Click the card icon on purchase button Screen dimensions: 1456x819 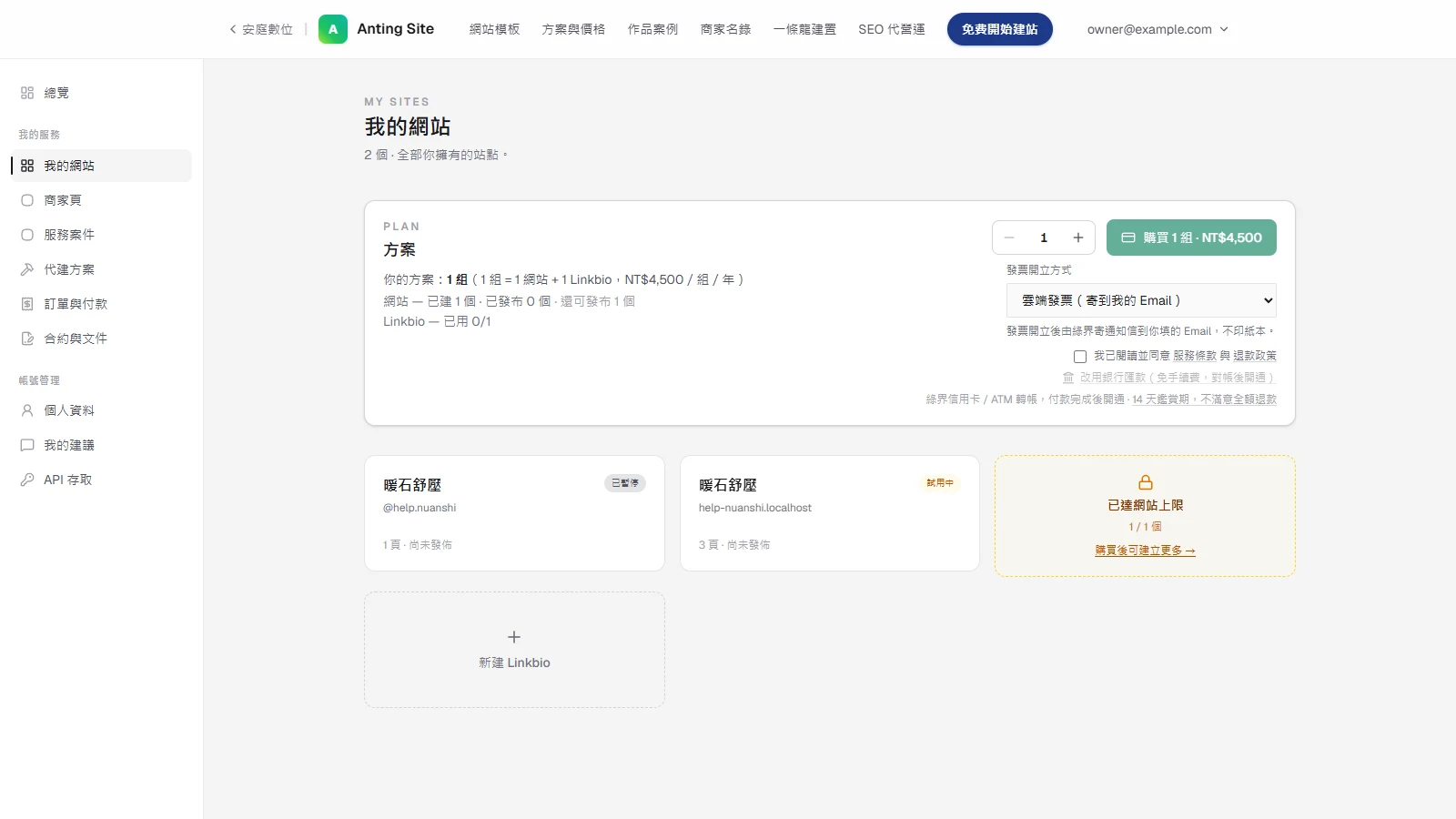tap(1128, 238)
